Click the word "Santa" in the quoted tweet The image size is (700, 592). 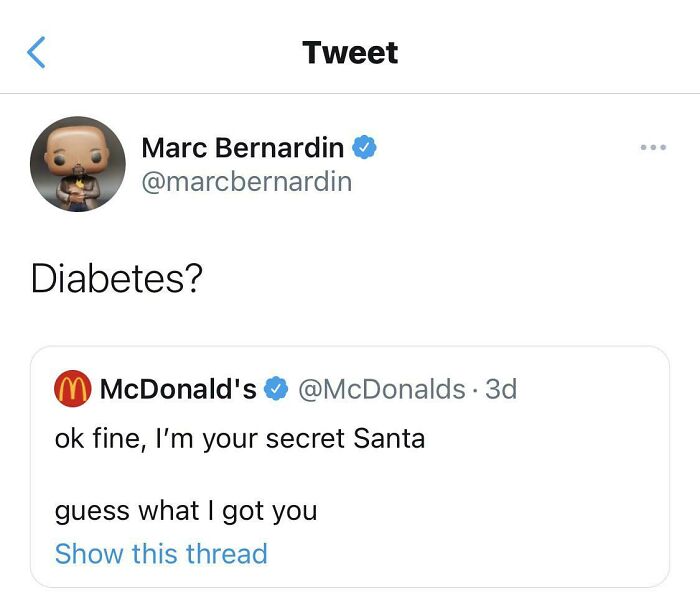(x=389, y=438)
